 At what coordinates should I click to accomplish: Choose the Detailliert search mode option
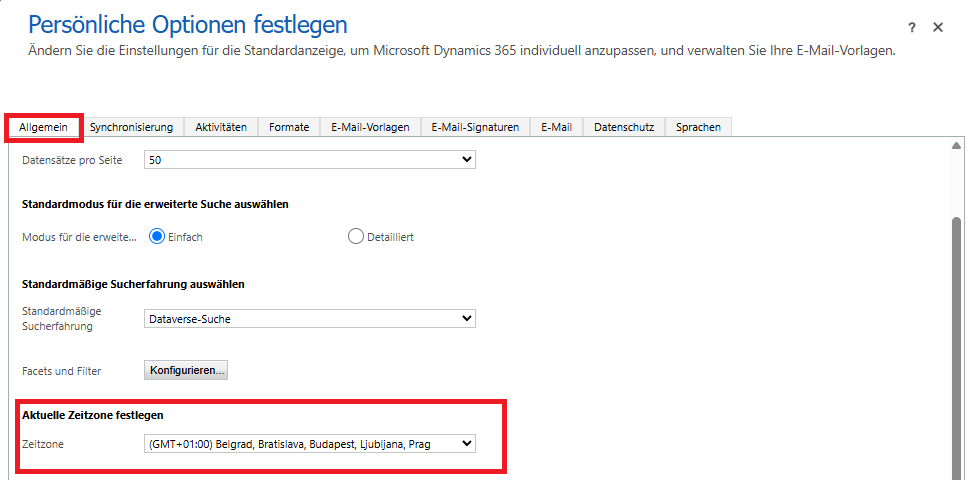pyautogui.click(x=356, y=237)
